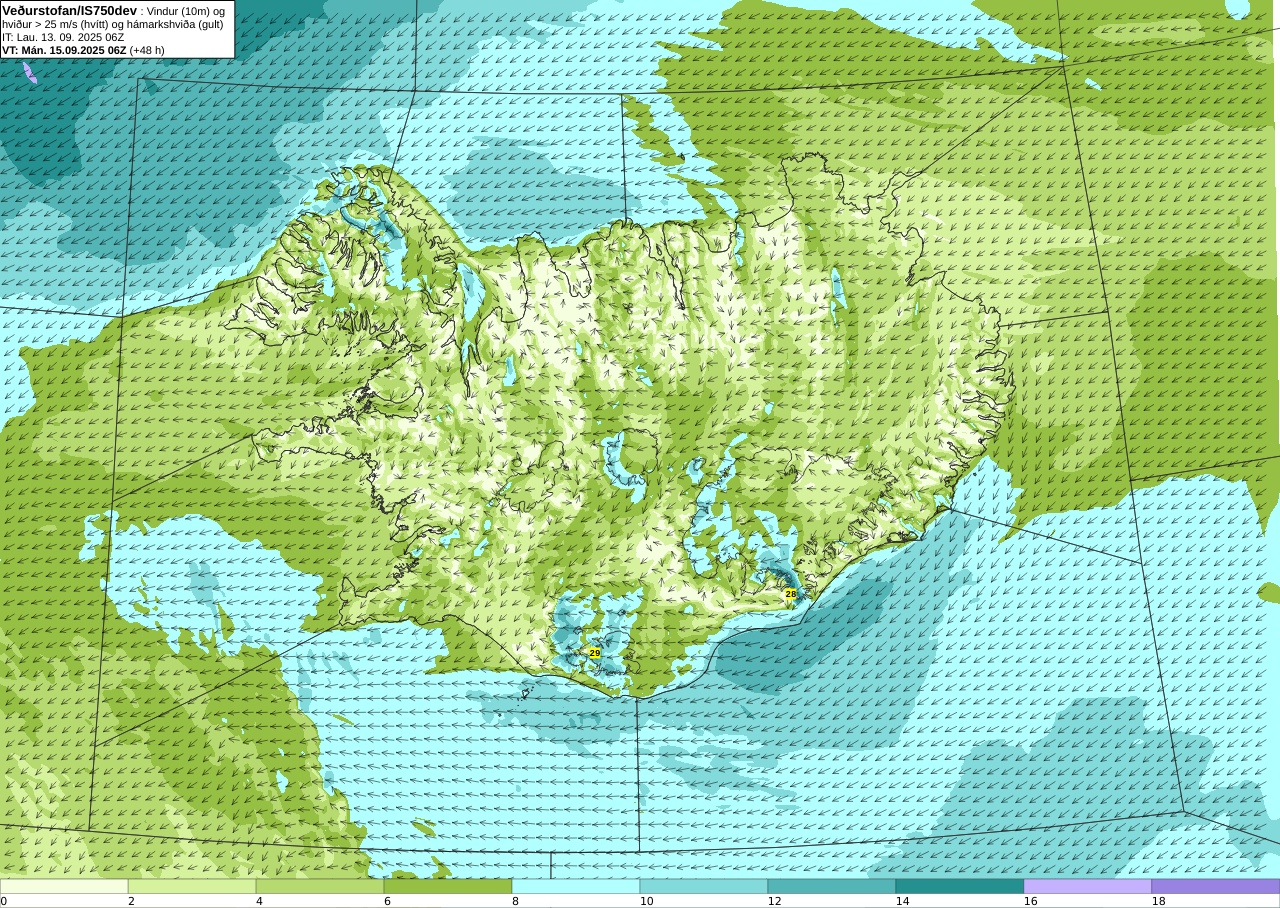
Task: Click the Veðurstofan/IS750dev title text
Action: pyautogui.click(x=70, y=10)
